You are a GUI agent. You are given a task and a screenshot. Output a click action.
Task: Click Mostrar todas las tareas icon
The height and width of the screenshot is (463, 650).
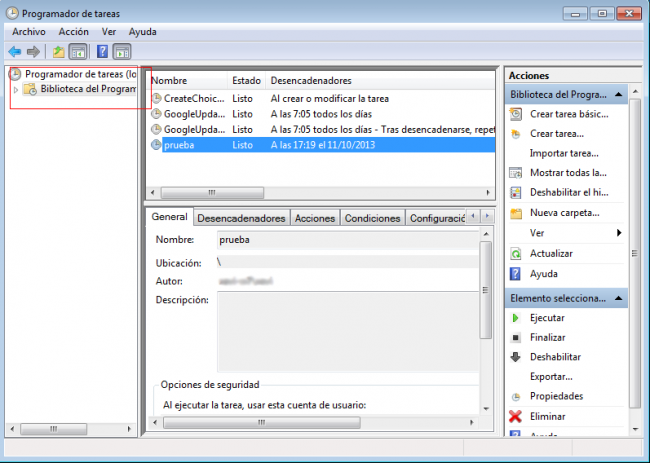[516, 173]
